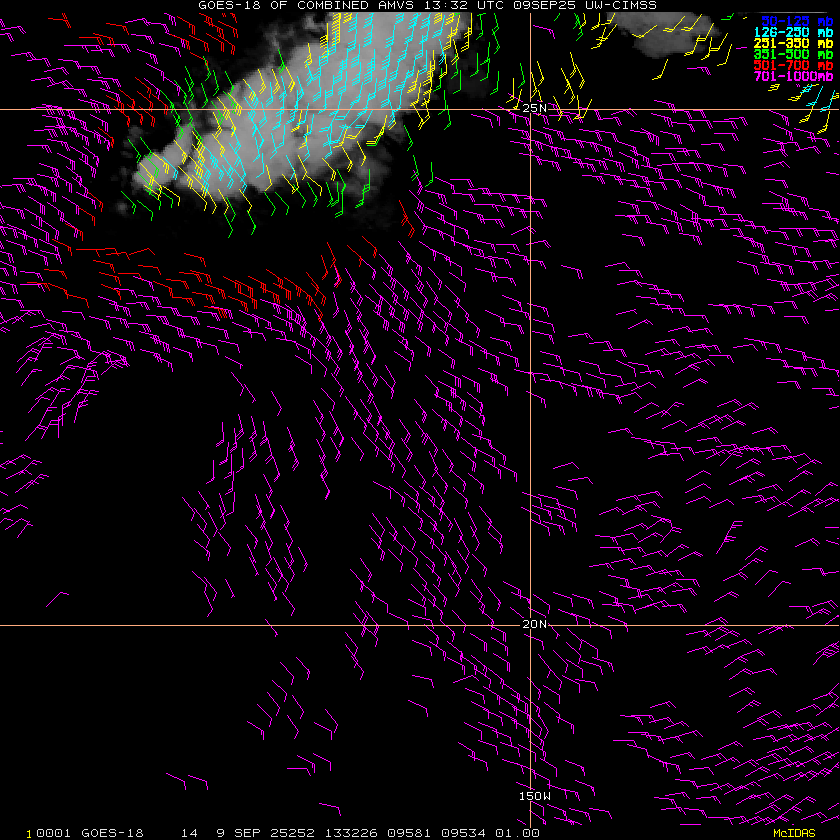Click the 0001 GOES-18 footer text
The width and height of the screenshot is (840, 840).
[x=90, y=834]
